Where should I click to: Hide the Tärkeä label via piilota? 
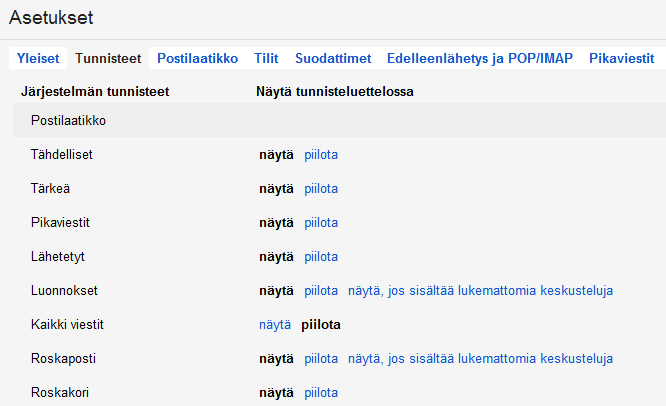pyautogui.click(x=321, y=189)
